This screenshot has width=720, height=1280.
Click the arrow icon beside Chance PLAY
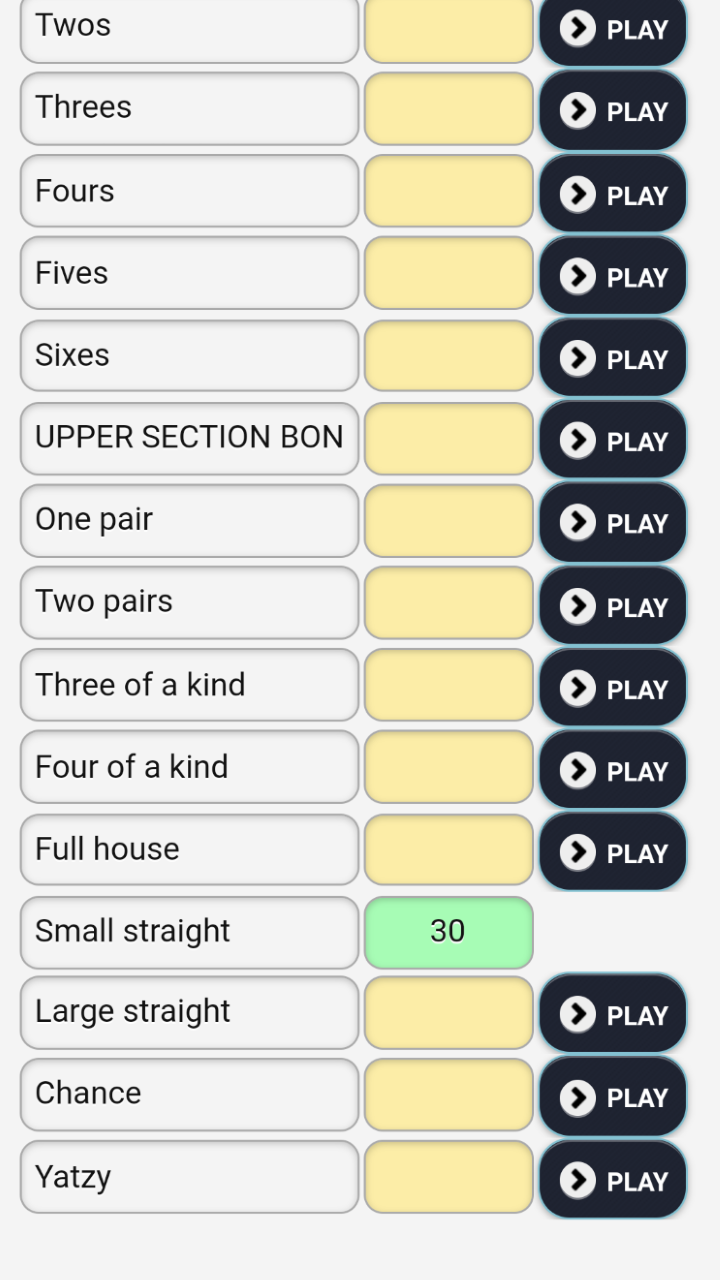tap(577, 1098)
